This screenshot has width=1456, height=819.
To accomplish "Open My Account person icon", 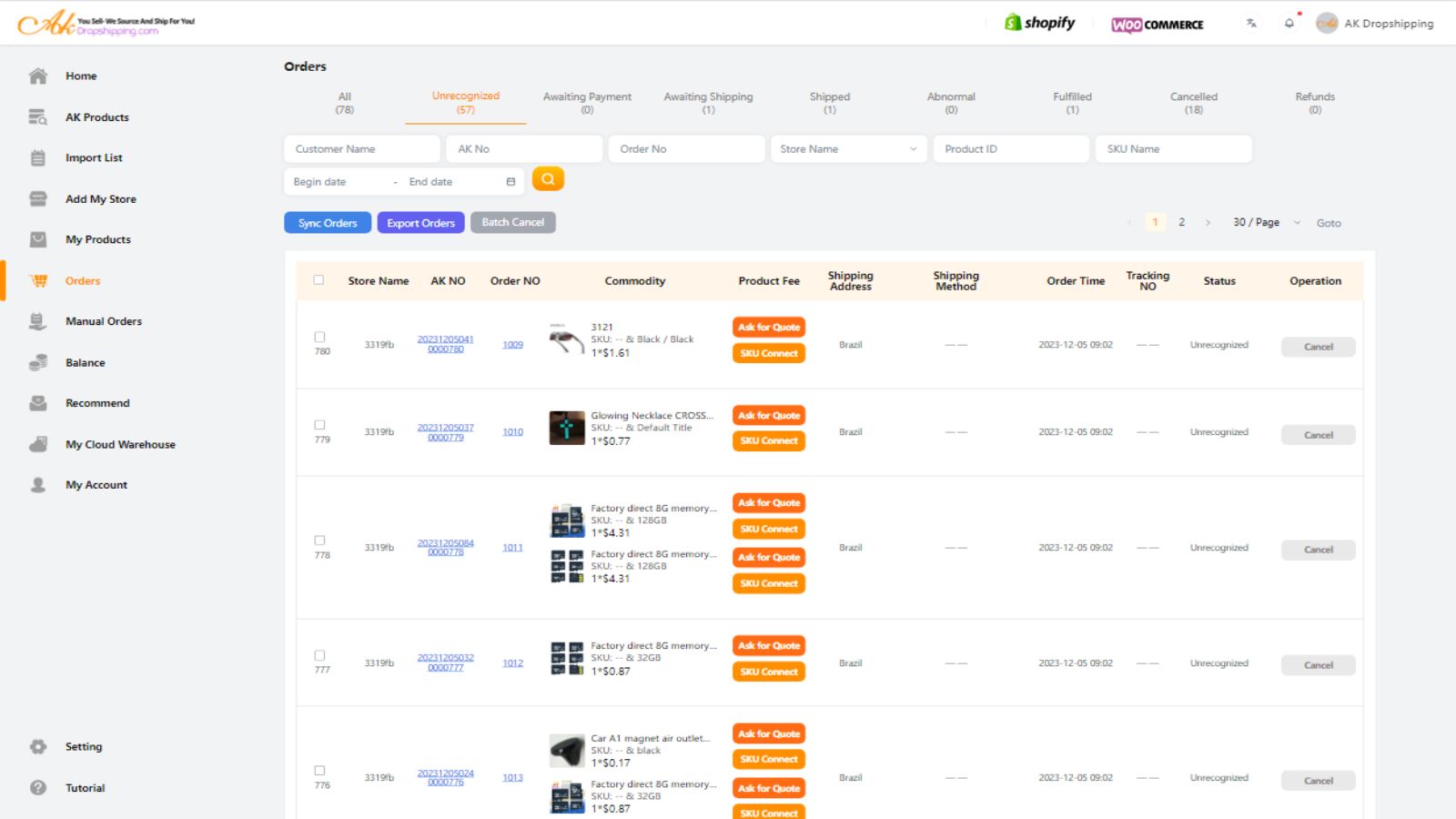I will pos(38,485).
